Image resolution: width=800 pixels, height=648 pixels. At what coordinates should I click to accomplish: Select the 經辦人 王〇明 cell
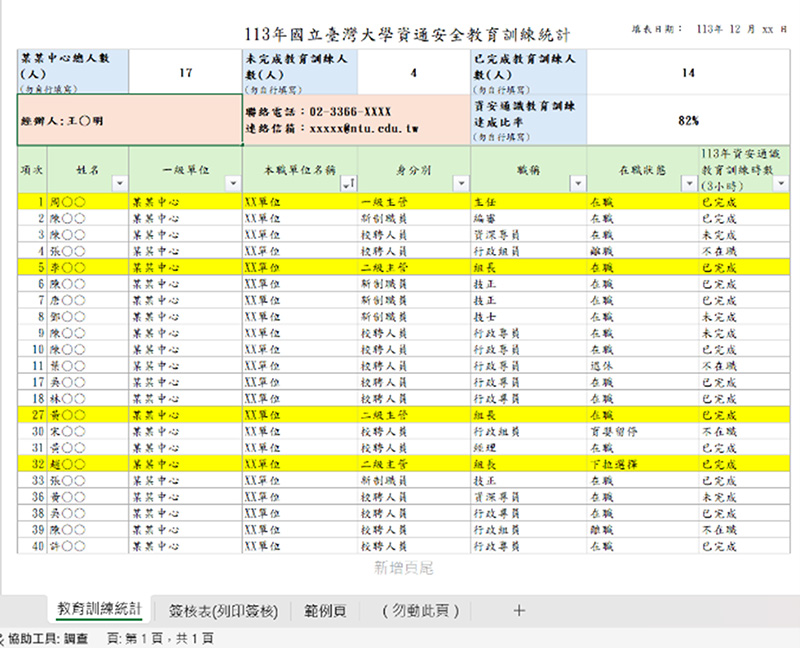tap(130, 120)
